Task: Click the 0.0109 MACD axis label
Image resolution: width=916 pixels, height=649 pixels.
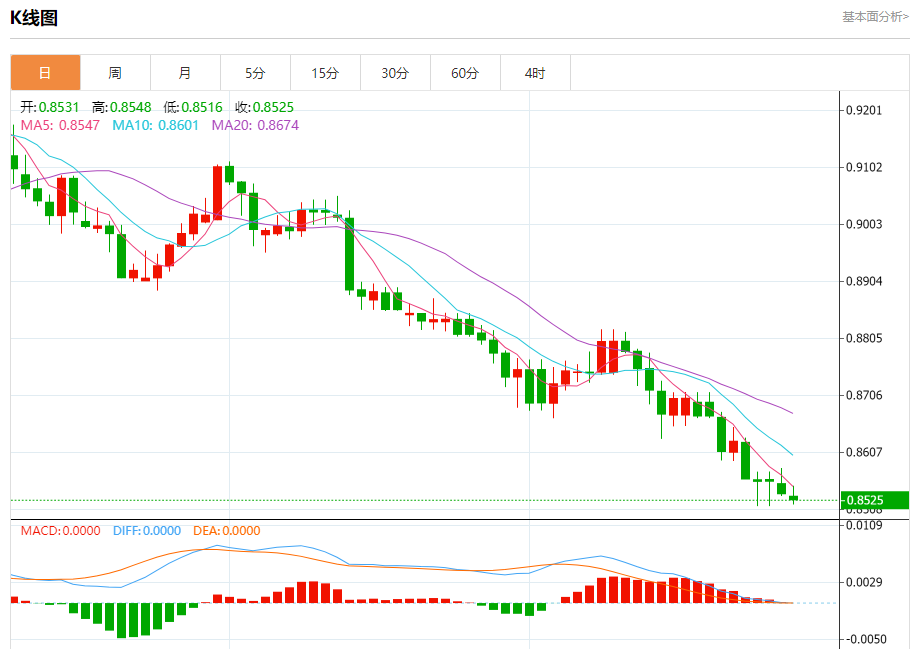Action: (864, 525)
